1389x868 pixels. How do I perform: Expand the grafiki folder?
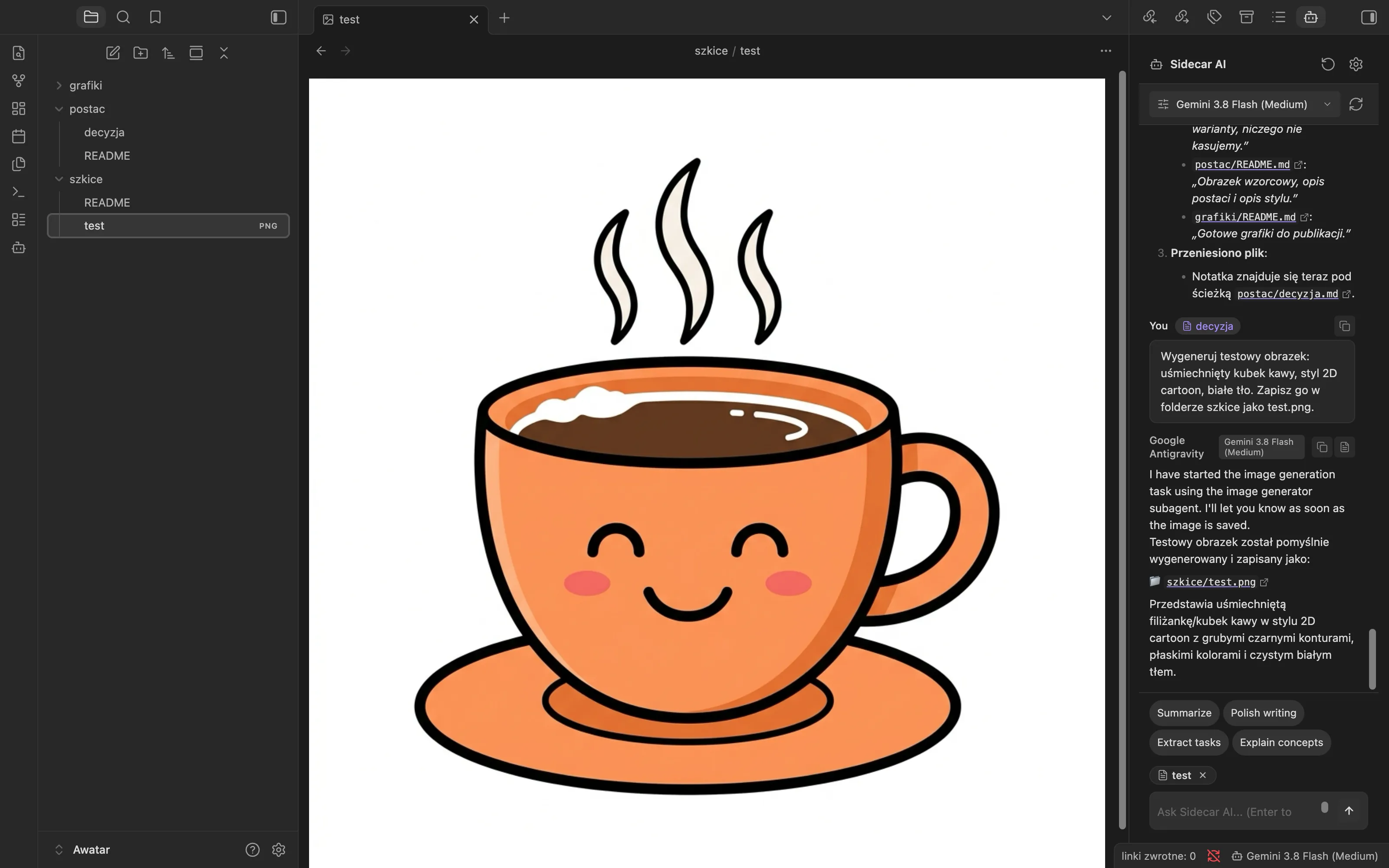[x=59, y=85]
